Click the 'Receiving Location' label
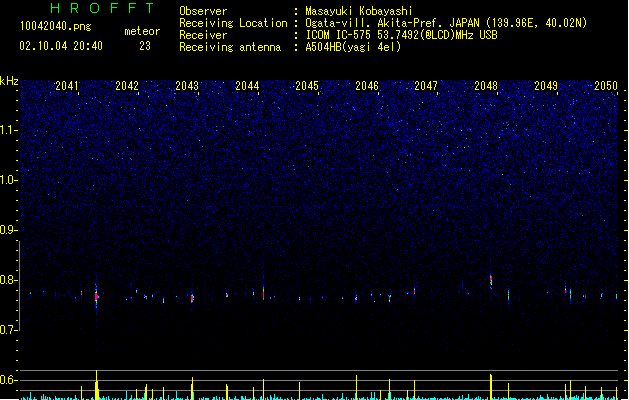Viewport: 629px width, 400px height. pyautogui.click(x=233, y=23)
